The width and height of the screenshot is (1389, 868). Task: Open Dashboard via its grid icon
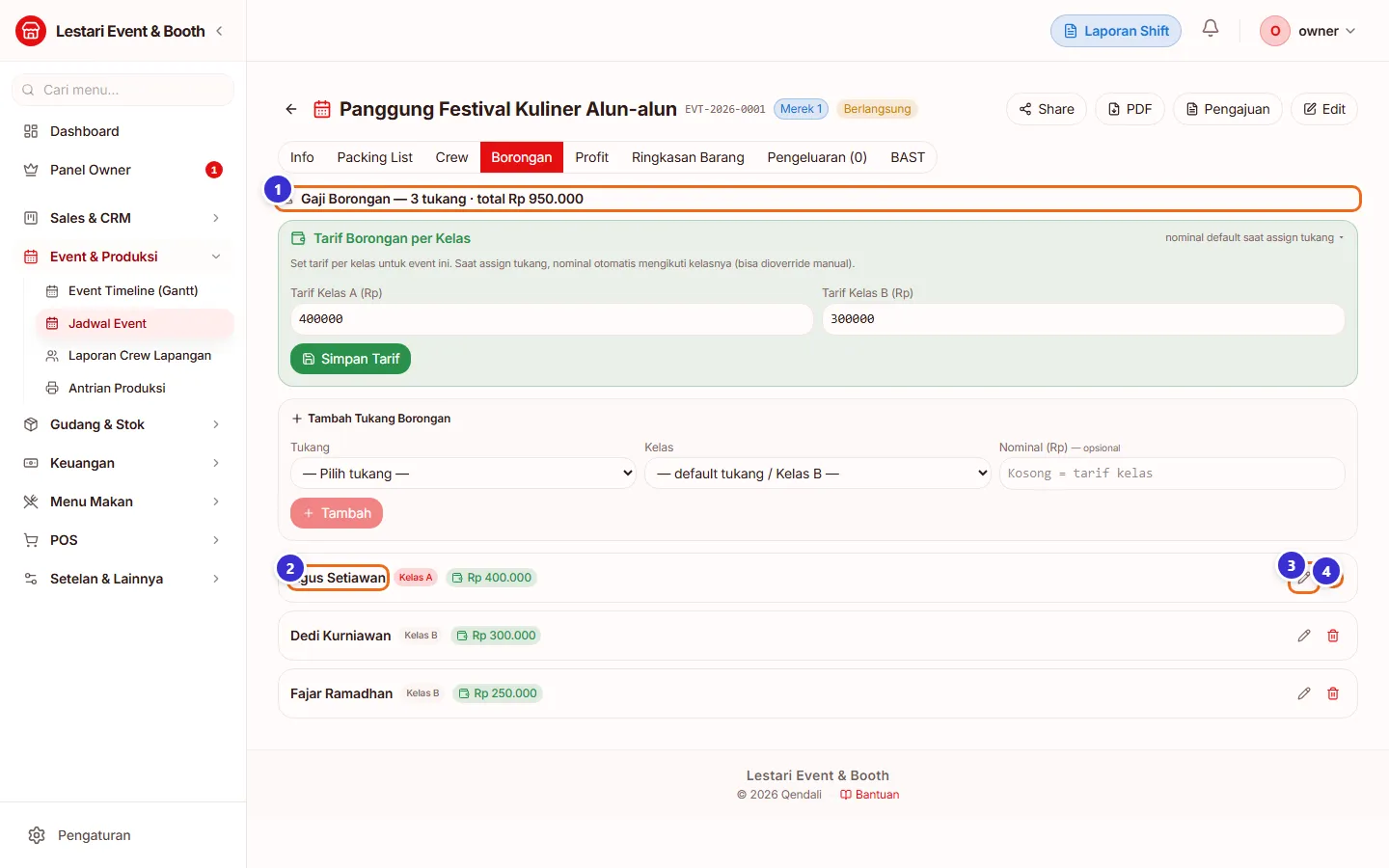[31, 131]
